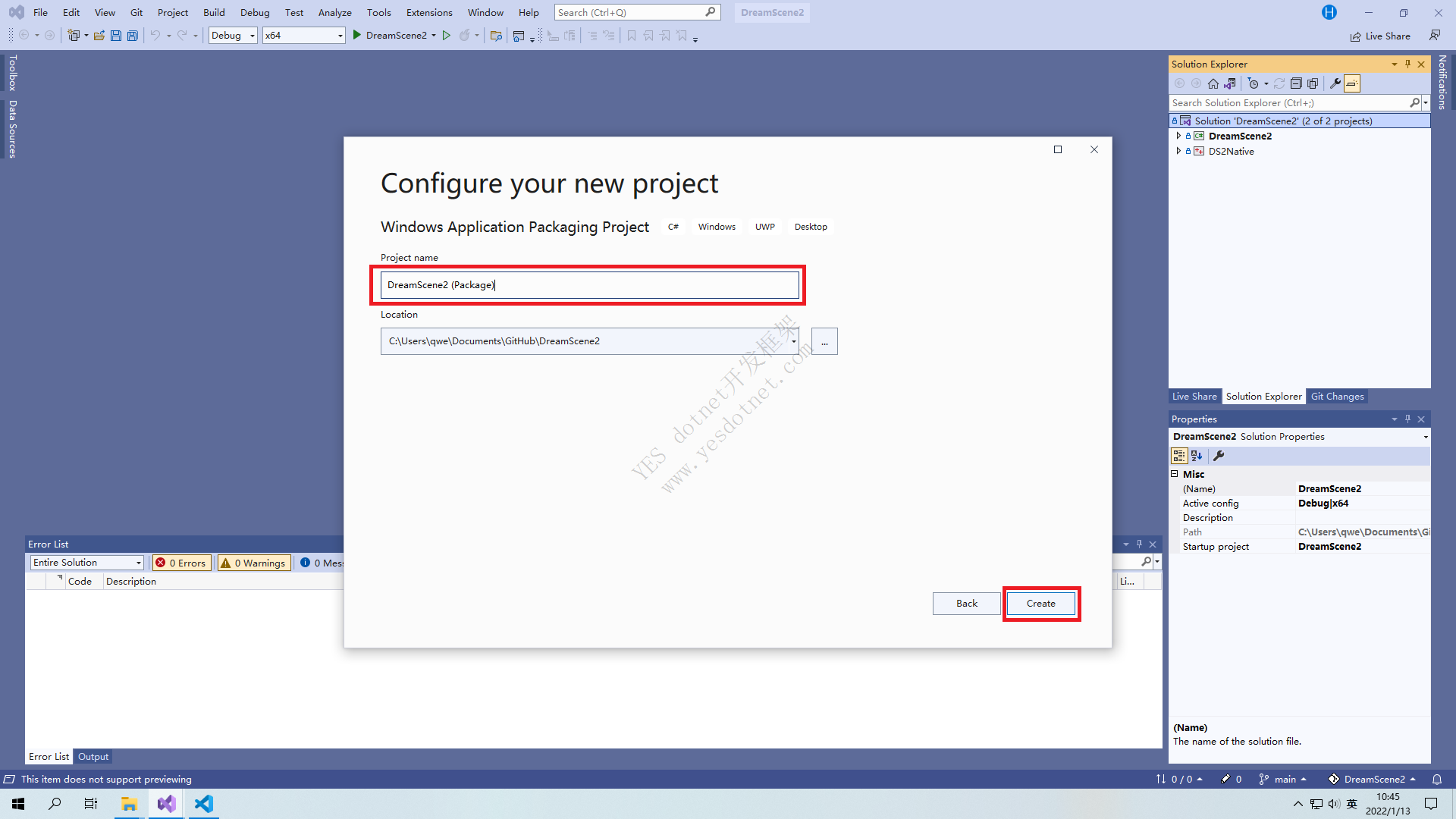
Task: Click the Send Feedback icon
Action: coord(1435,36)
